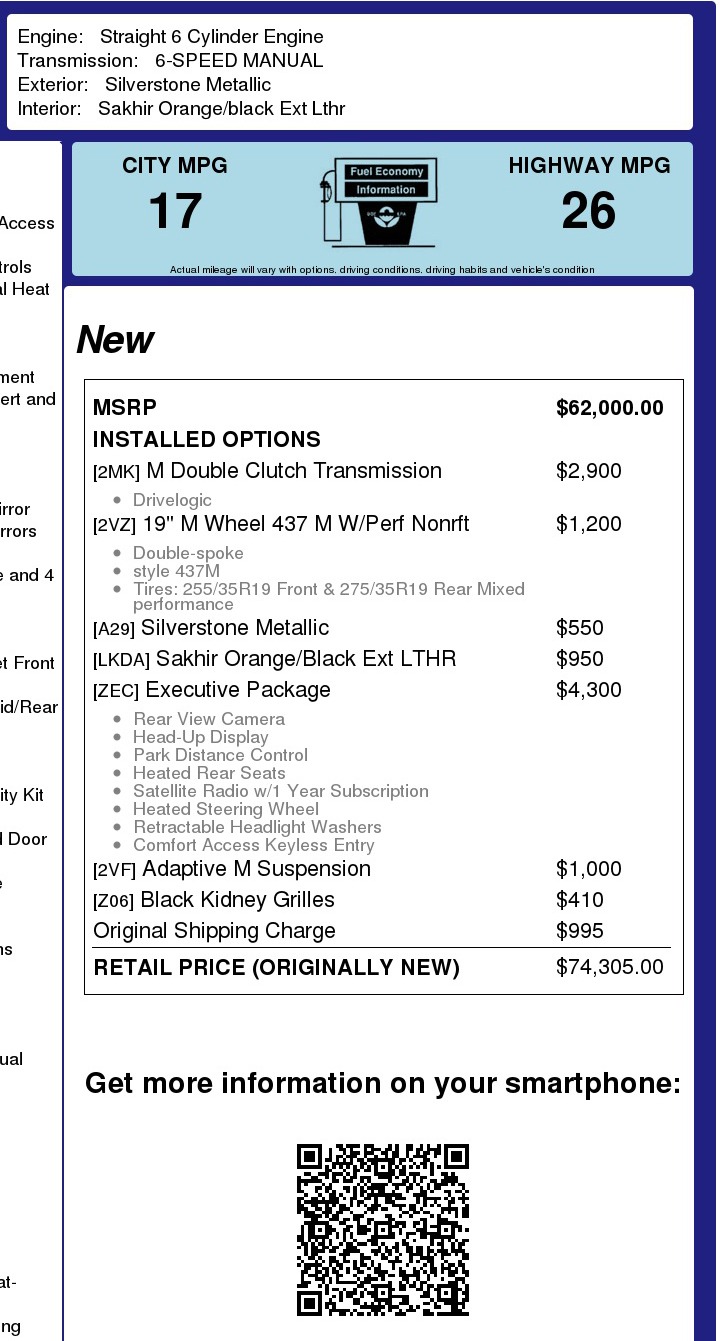Image resolution: width=720 pixels, height=1341 pixels.
Task: Click the Get more information on your smartphone heading
Action: 383,1084
